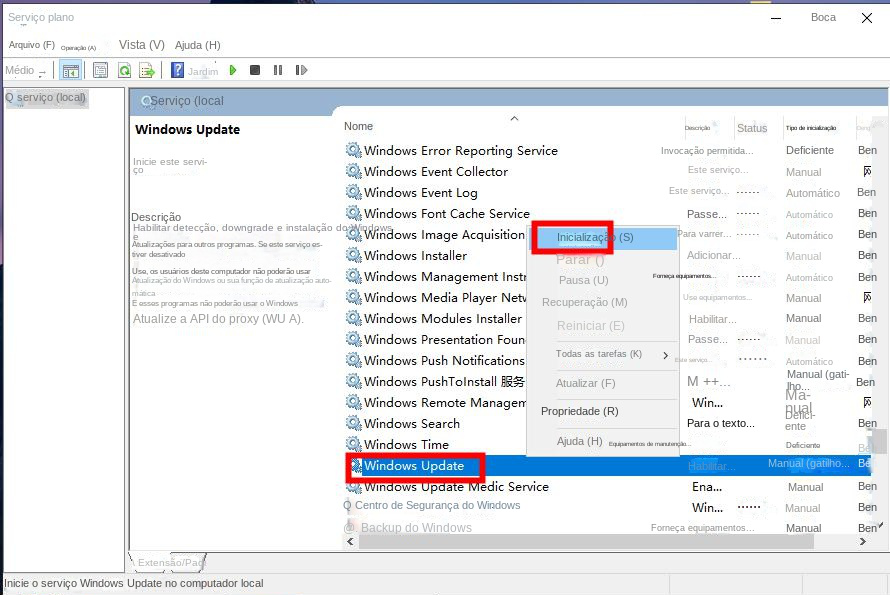This screenshot has height=595, width=890.
Task: Click the gear icon beside Windows Installer
Action: point(353,255)
